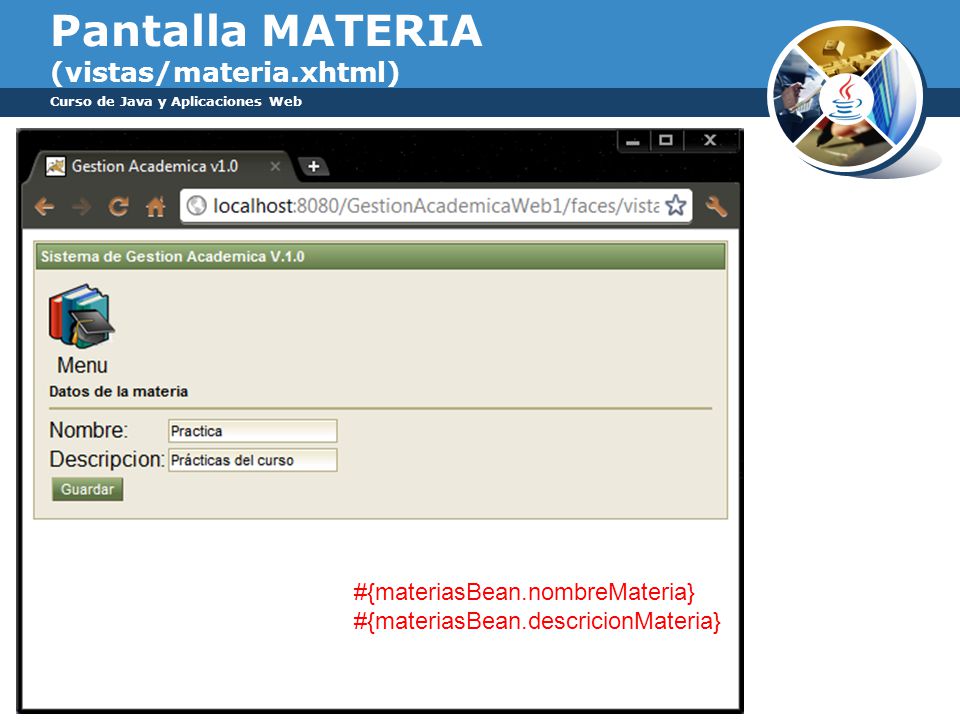Click the #{materiasBean.nombreMateria} text
Image resolution: width=960 pixels, height=720 pixels.
524,592
